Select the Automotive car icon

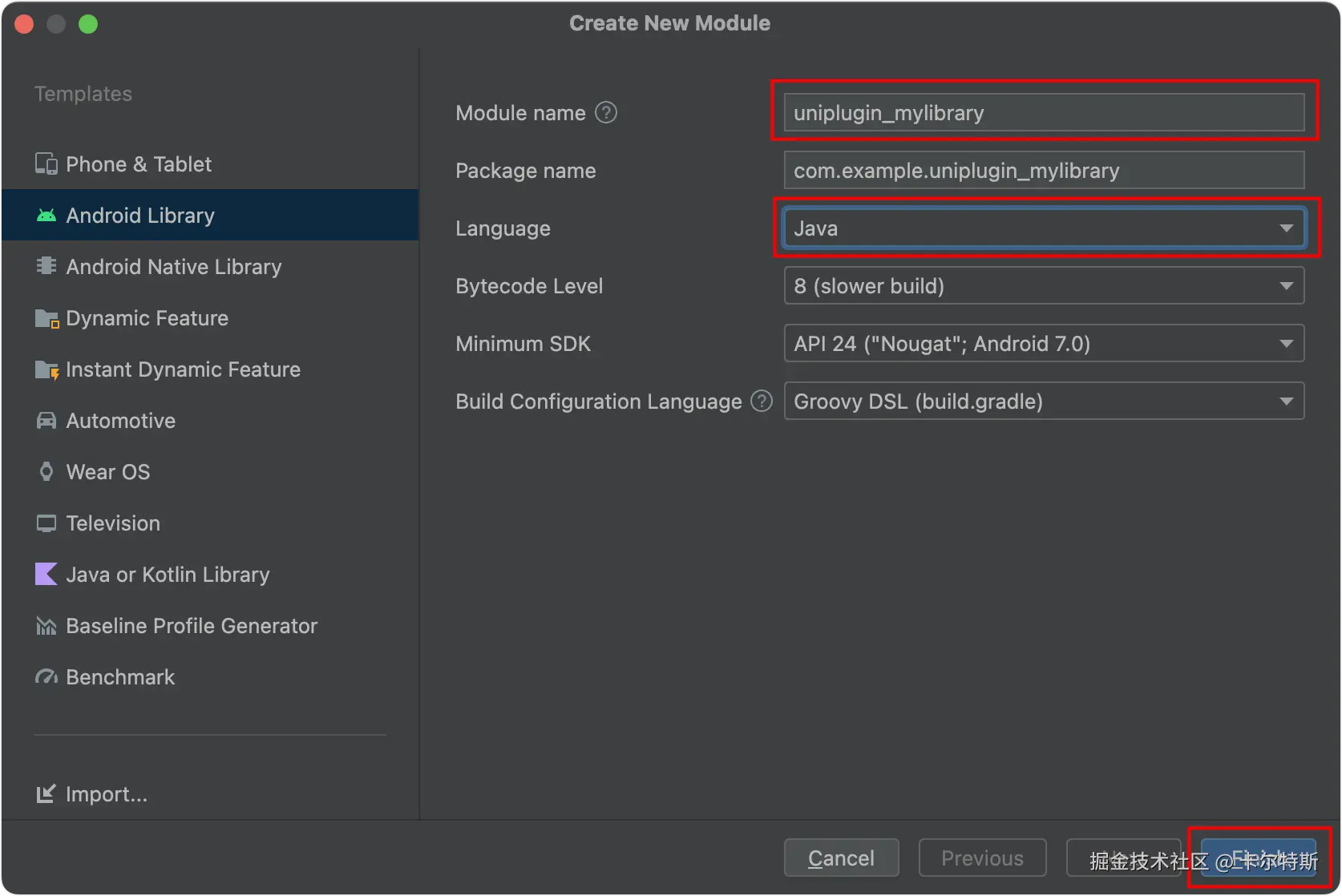(x=46, y=421)
